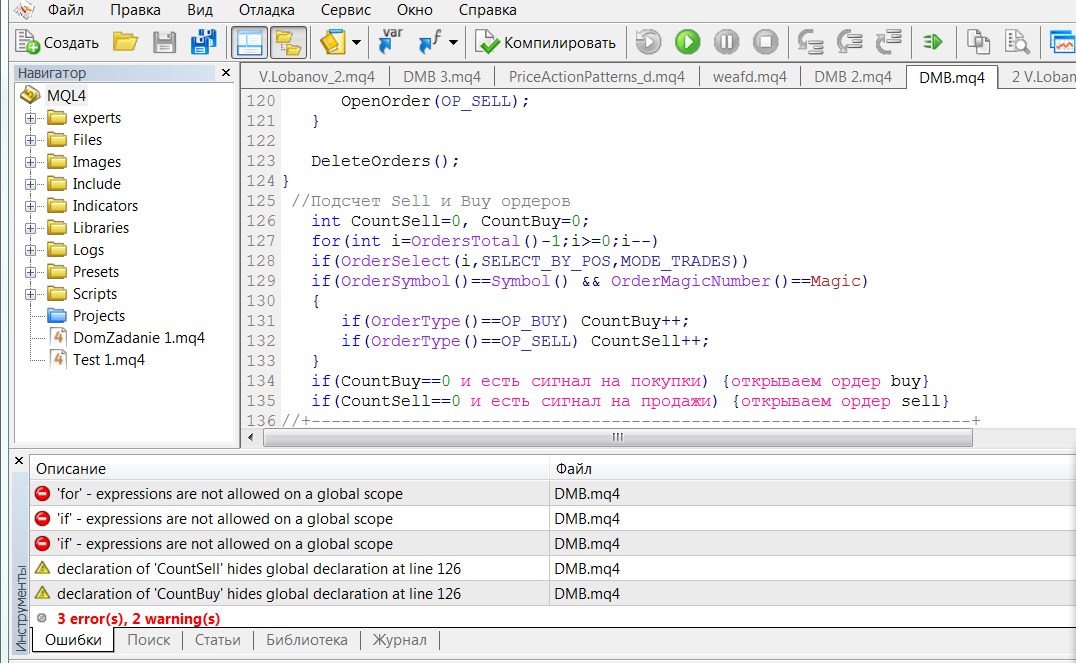Switch to the Журнал tab
The height and width of the screenshot is (663, 1076).
point(399,640)
